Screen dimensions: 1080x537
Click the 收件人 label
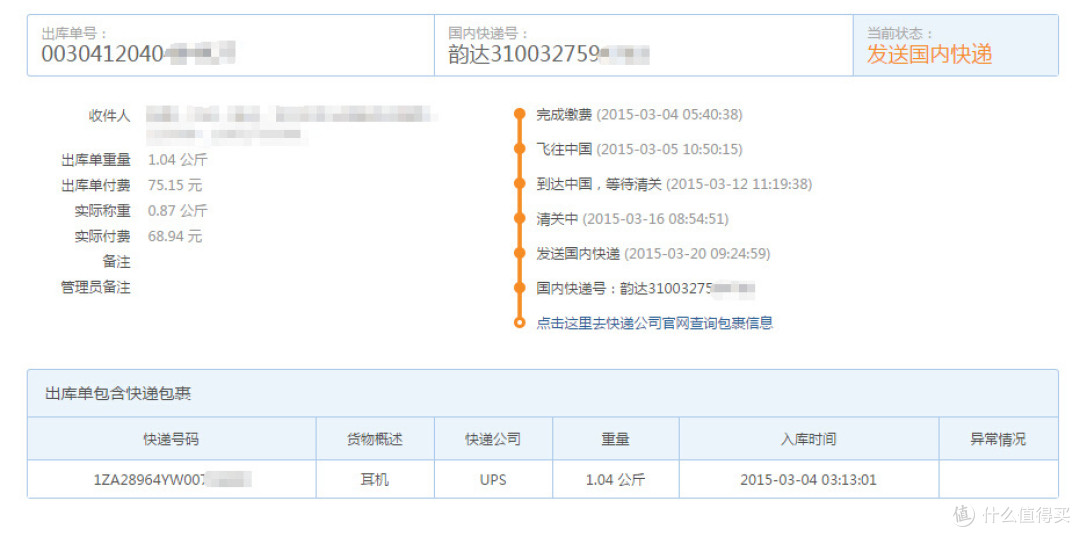pos(110,115)
